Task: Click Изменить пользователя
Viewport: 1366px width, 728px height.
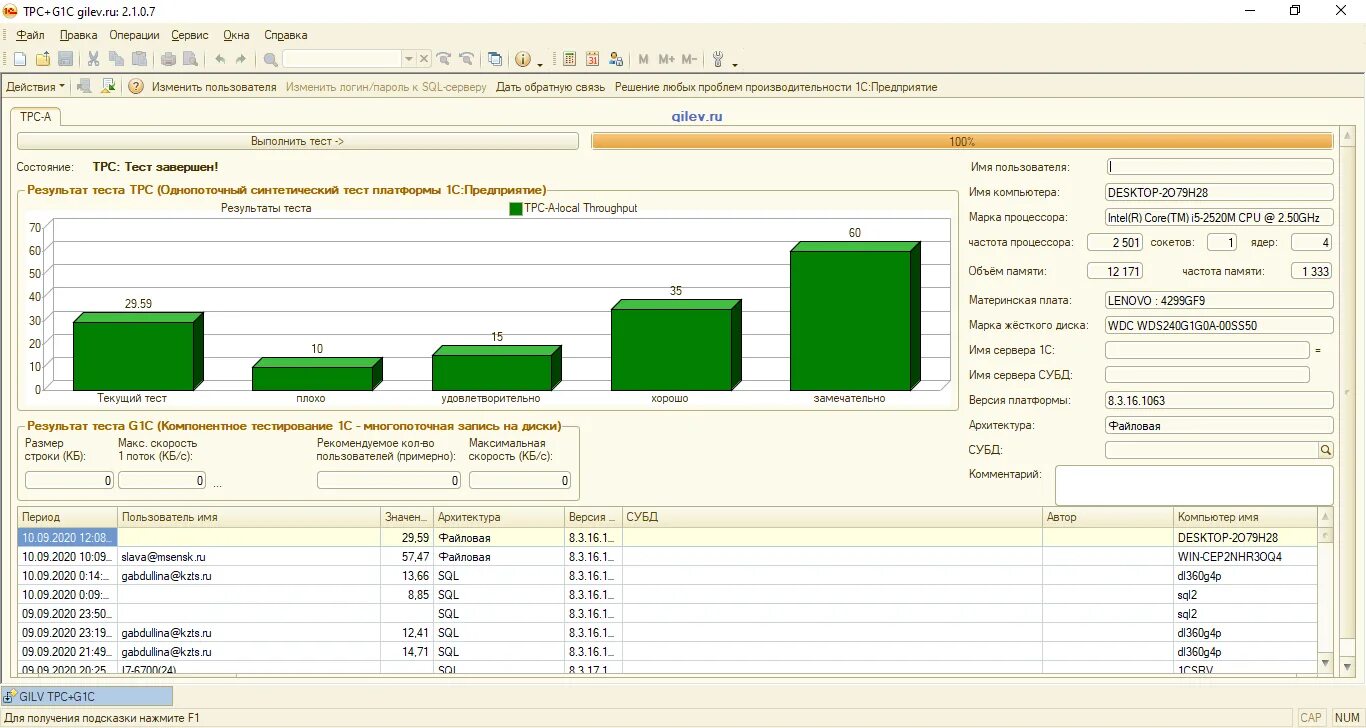Action: 214,87
